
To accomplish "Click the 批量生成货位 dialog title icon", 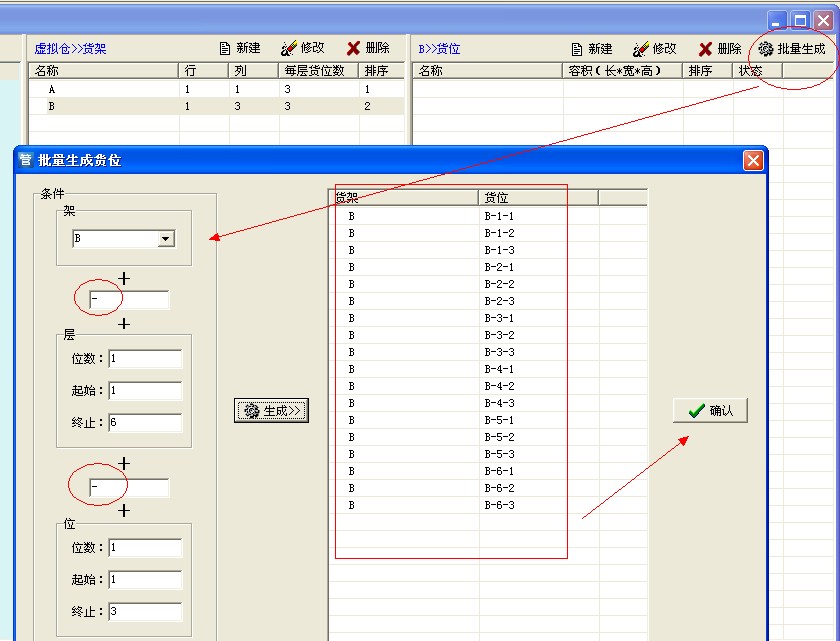I will pyautogui.click(x=25, y=160).
